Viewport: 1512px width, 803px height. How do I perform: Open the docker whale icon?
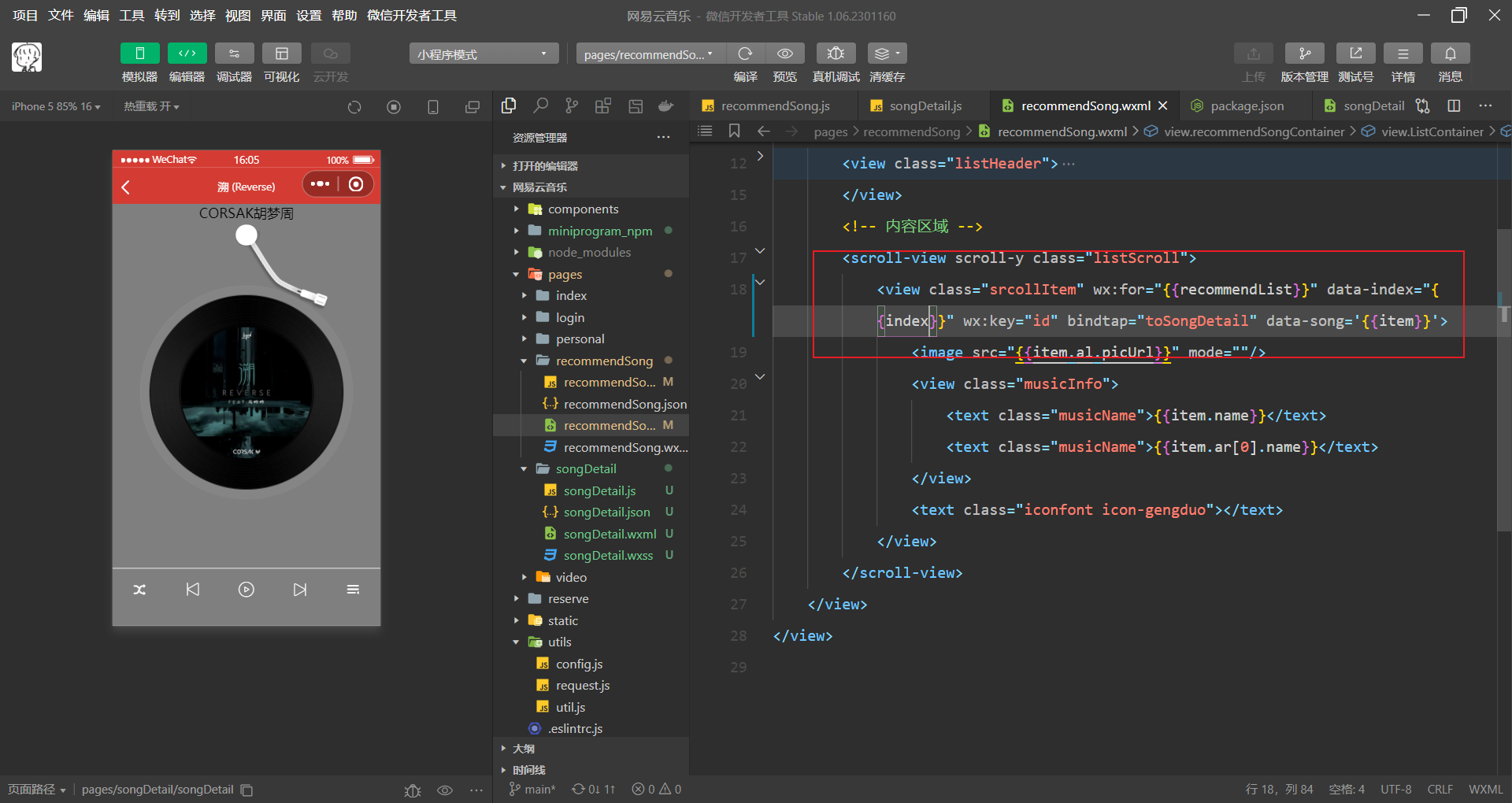[666, 105]
